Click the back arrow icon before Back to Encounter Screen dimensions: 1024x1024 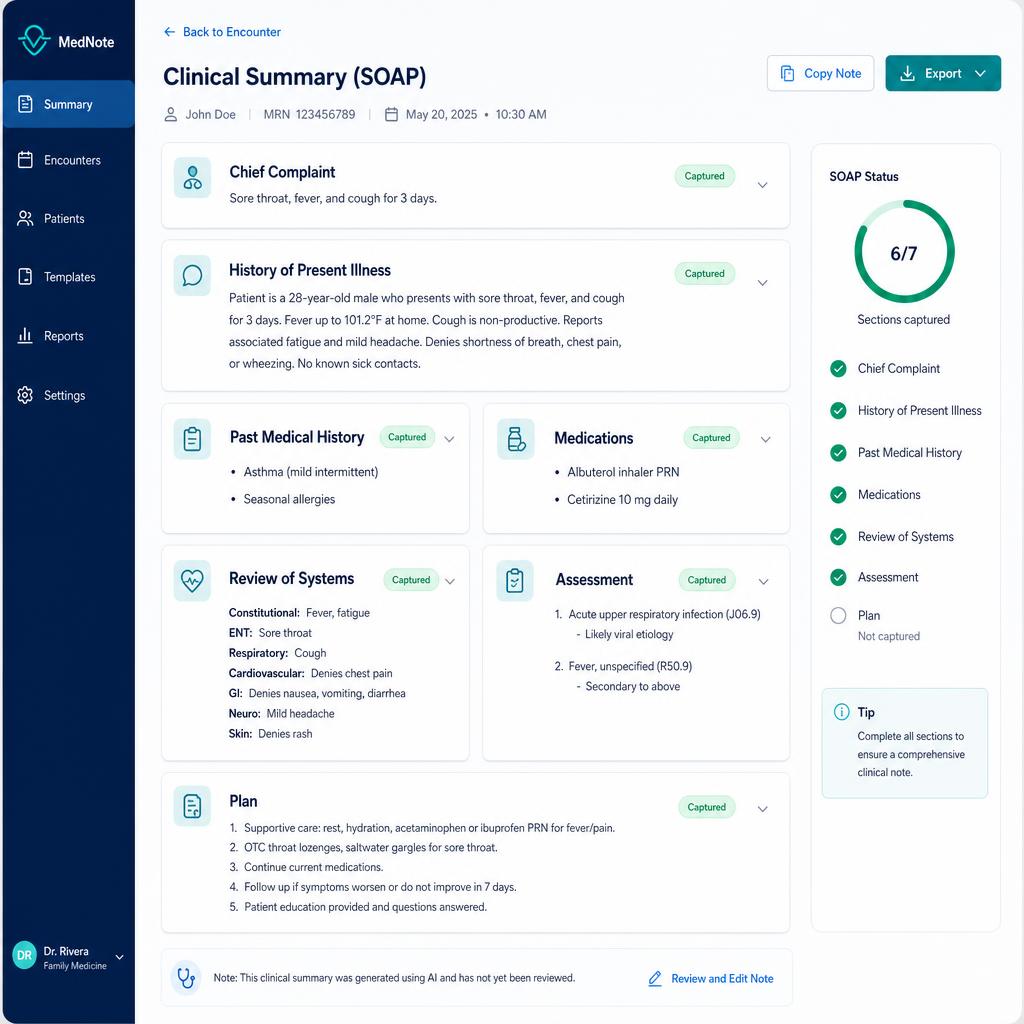(170, 32)
